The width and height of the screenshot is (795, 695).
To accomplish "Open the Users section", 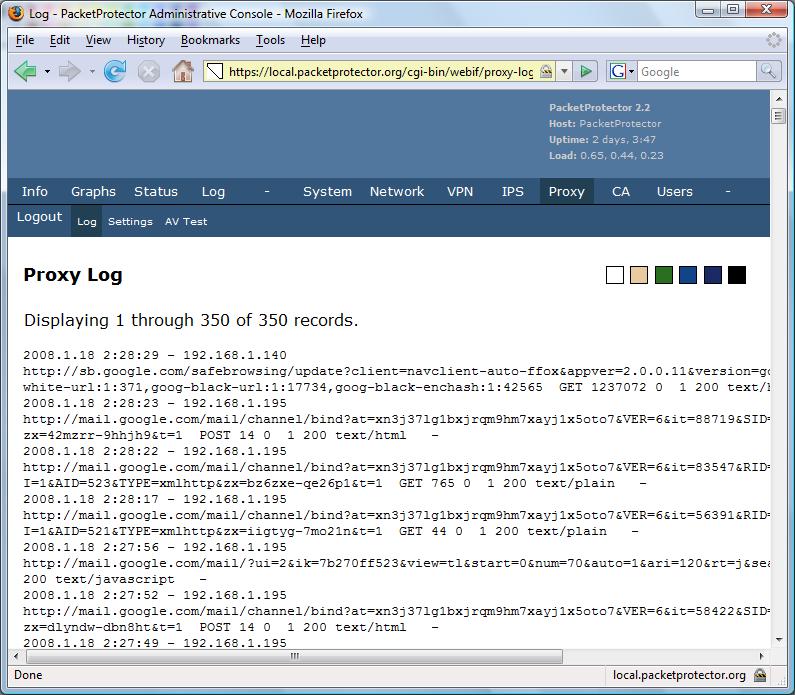I will [674, 192].
